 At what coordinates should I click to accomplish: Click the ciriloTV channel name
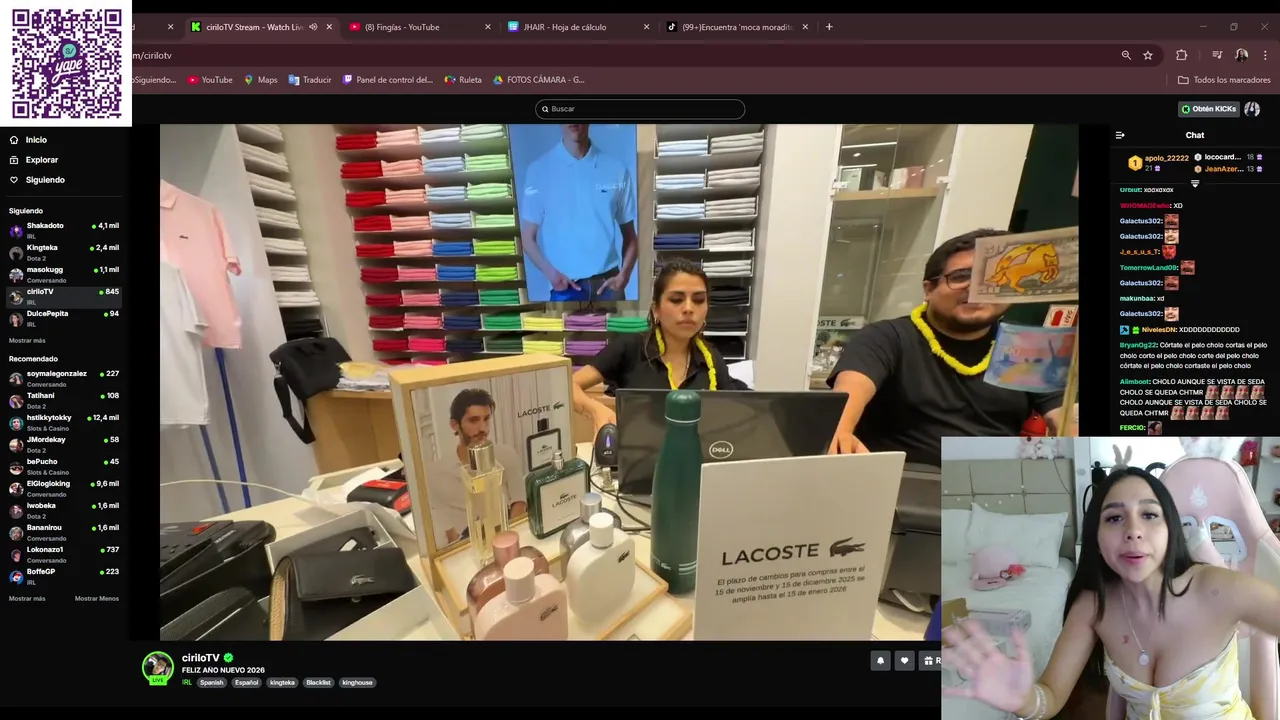(x=200, y=658)
